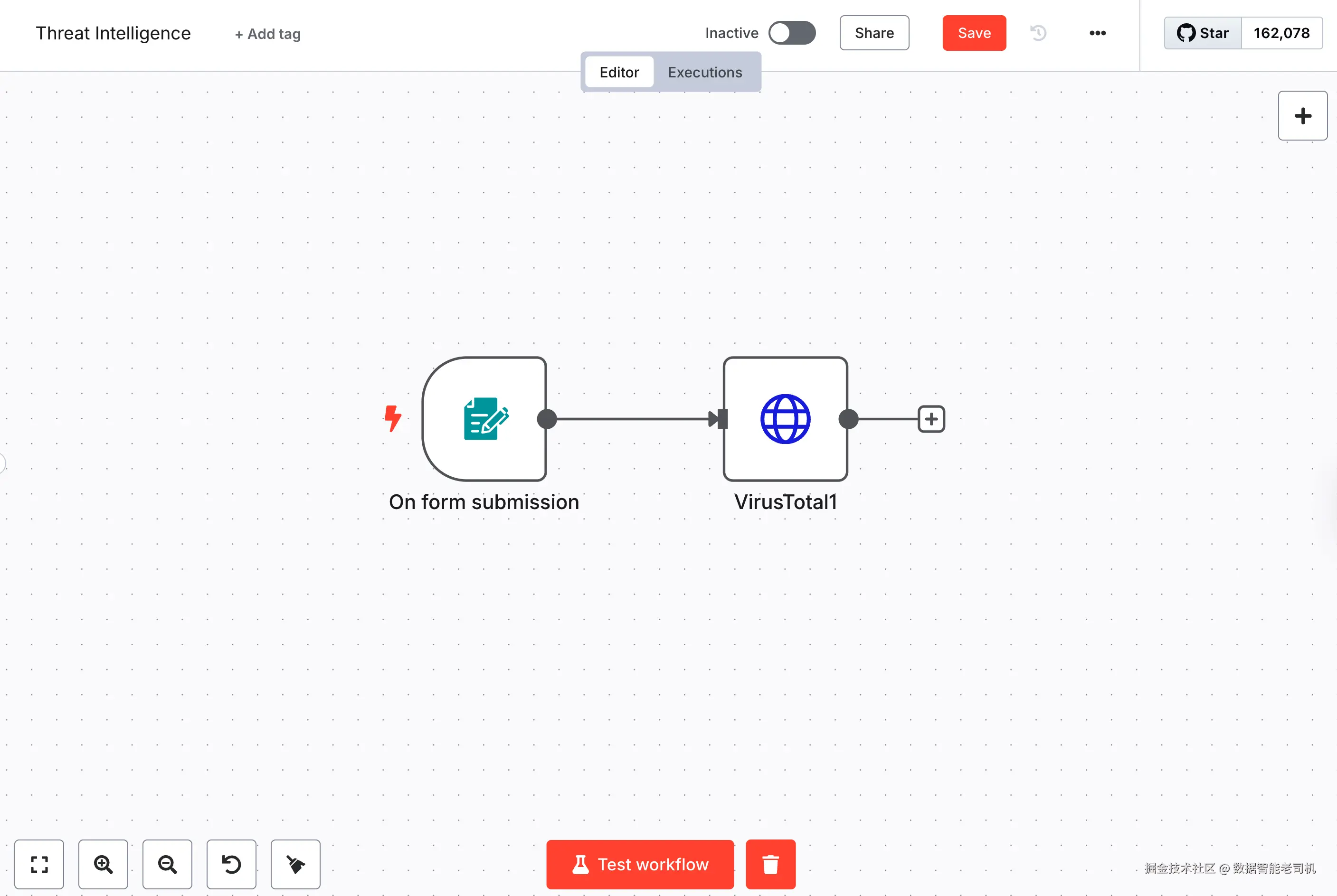Delete execution data with the trash icon
1337x896 pixels.
pos(770,864)
